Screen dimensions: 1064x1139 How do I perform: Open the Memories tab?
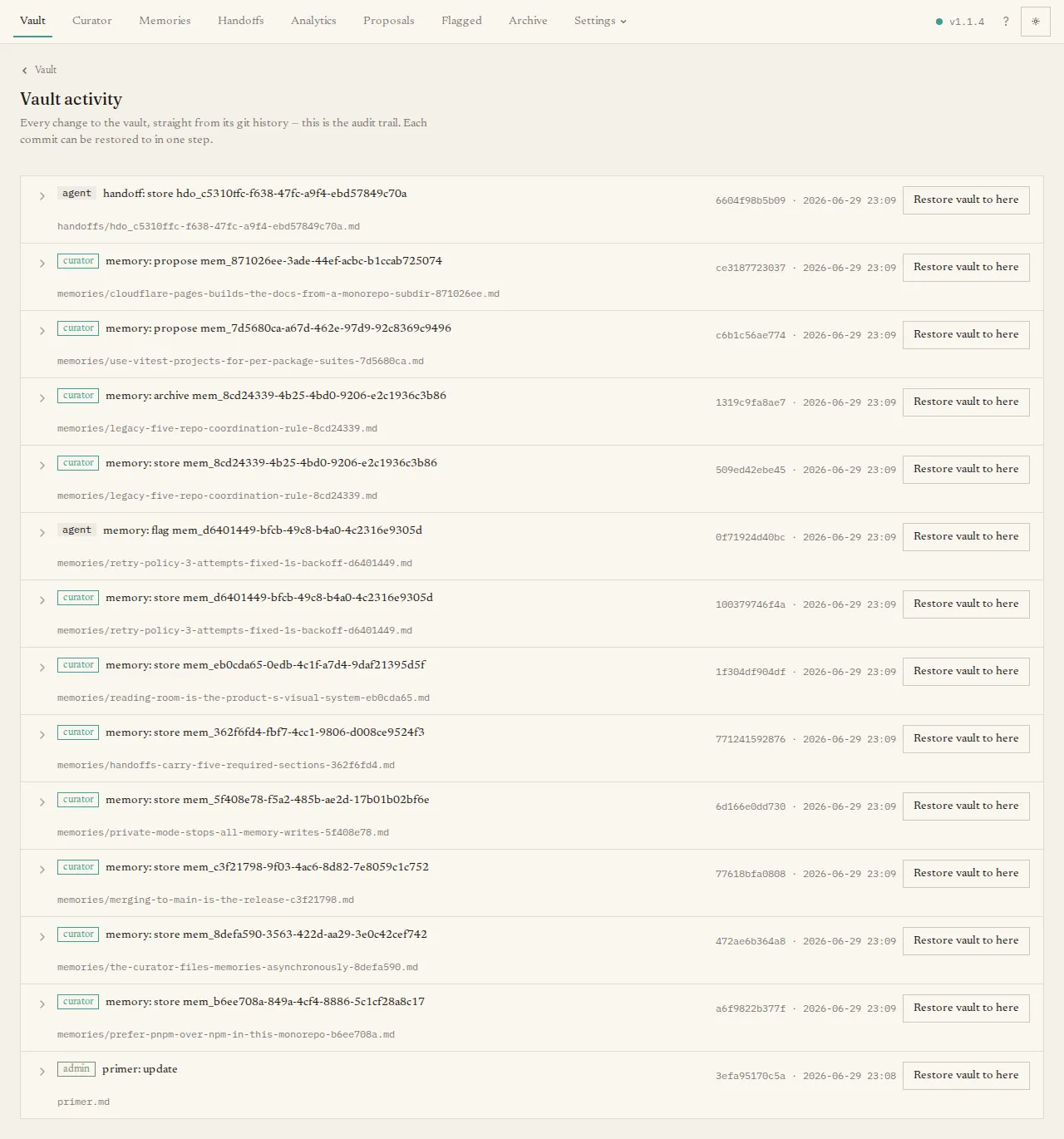click(165, 21)
